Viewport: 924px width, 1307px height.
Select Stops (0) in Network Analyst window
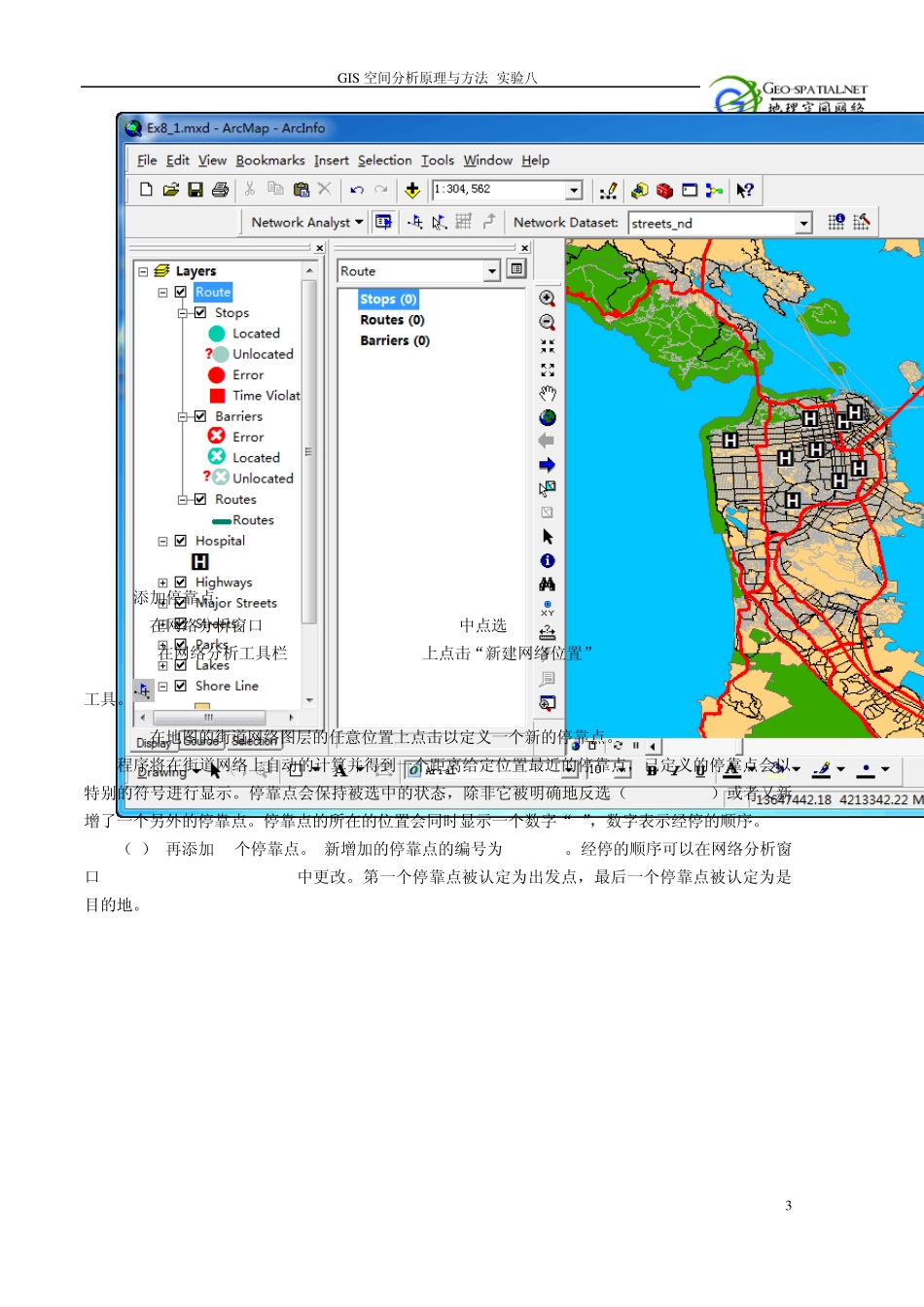pos(388,300)
